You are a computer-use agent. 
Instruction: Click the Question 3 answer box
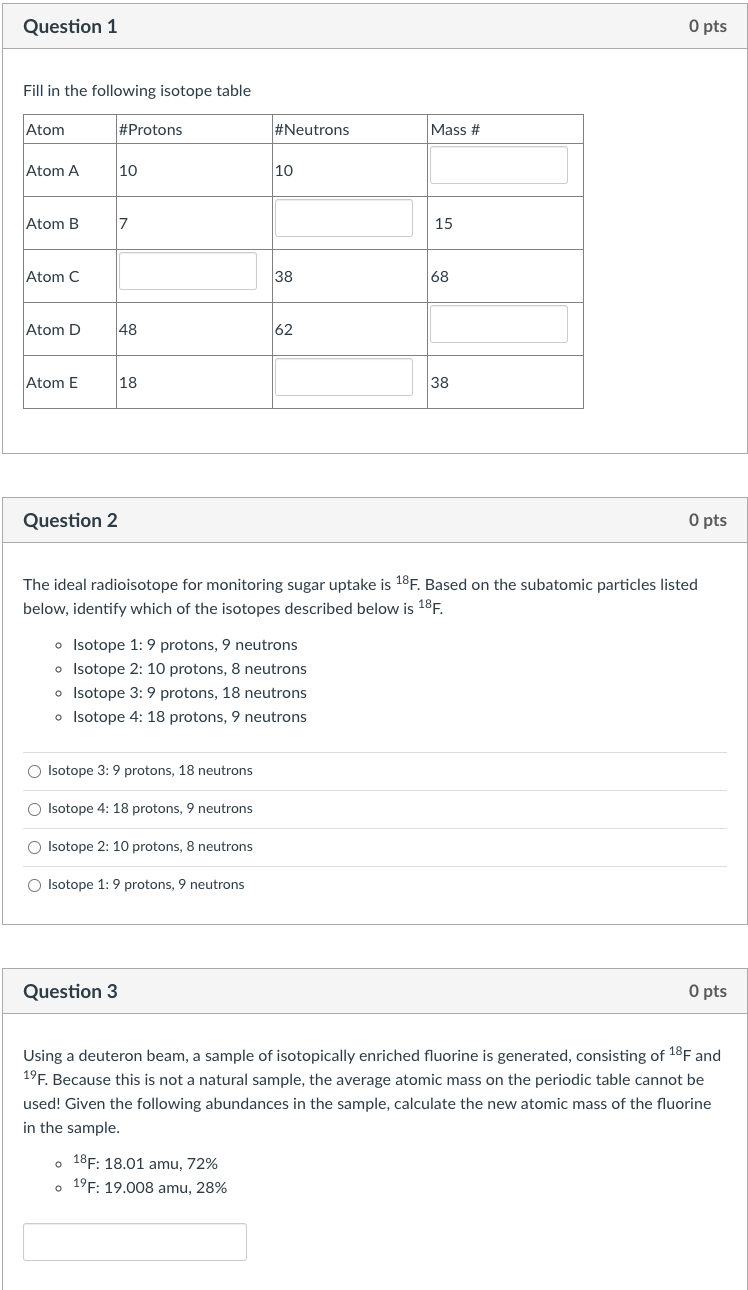(134, 1241)
